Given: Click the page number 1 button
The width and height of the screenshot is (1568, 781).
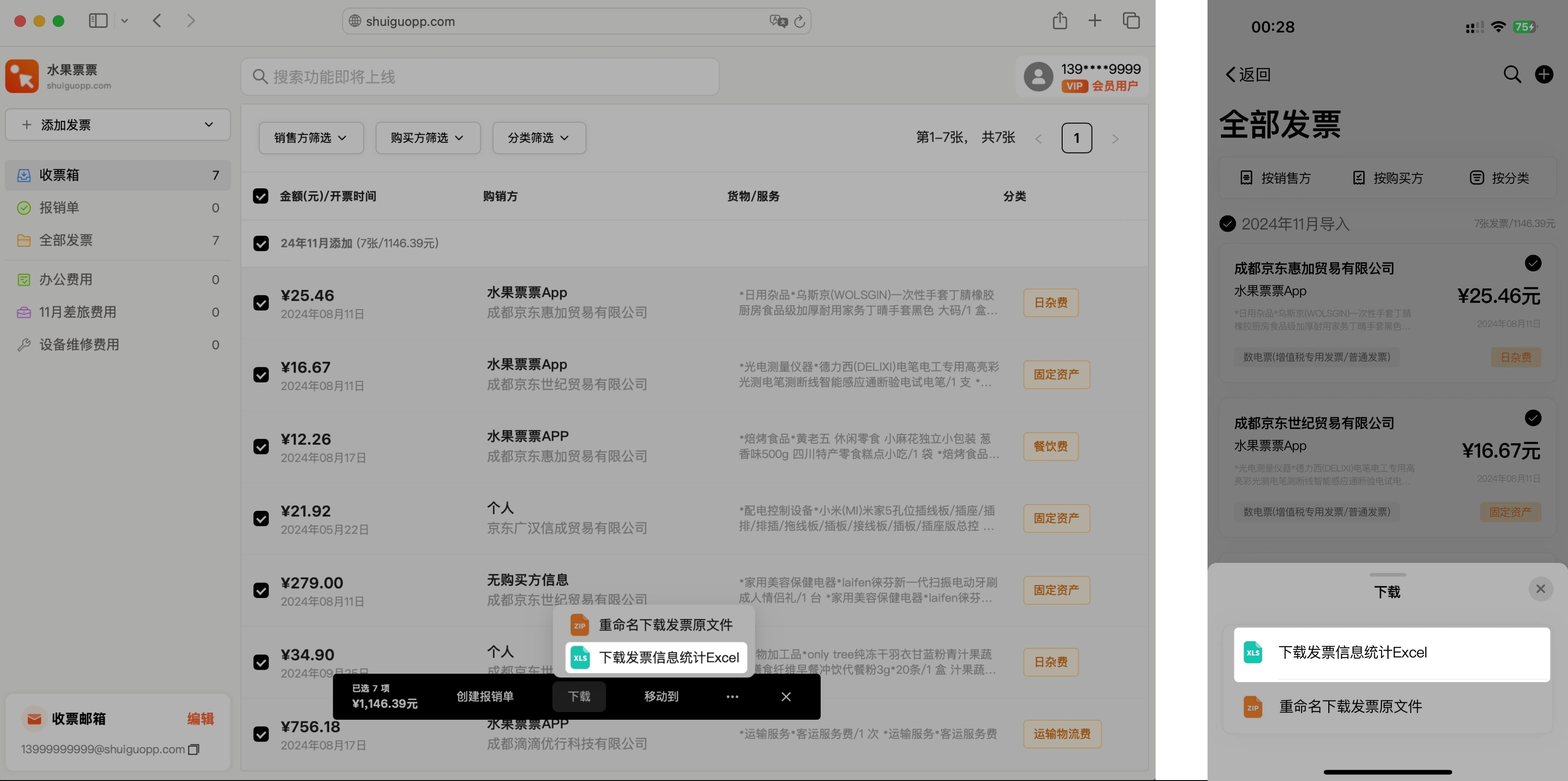Looking at the screenshot, I should (x=1076, y=138).
